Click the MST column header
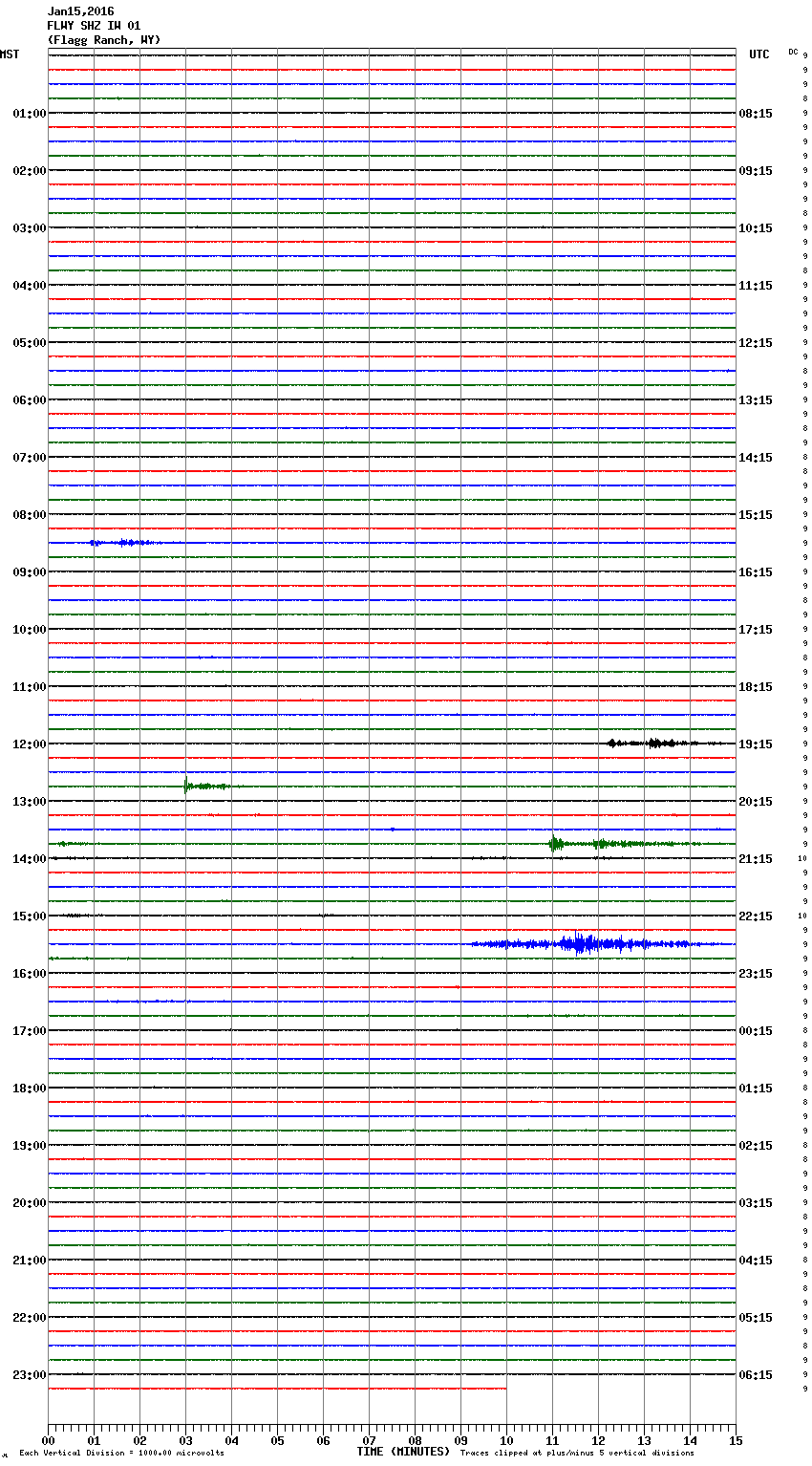Image resolution: width=812 pixels, height=1466 pixels. 10,54
